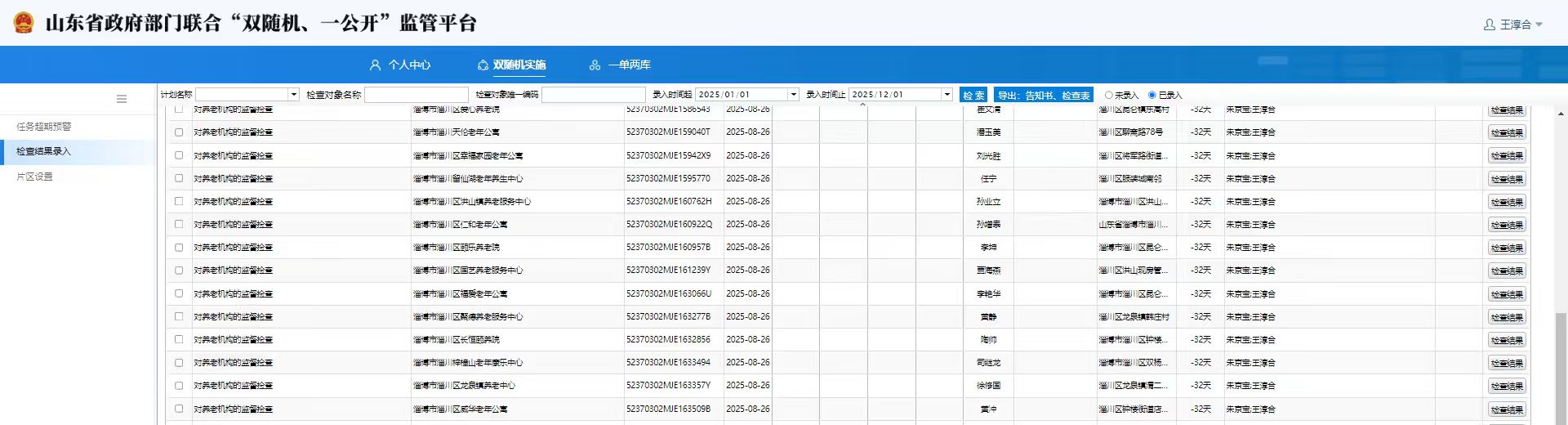Select the 未录入 radio button

pos(1108,95)
